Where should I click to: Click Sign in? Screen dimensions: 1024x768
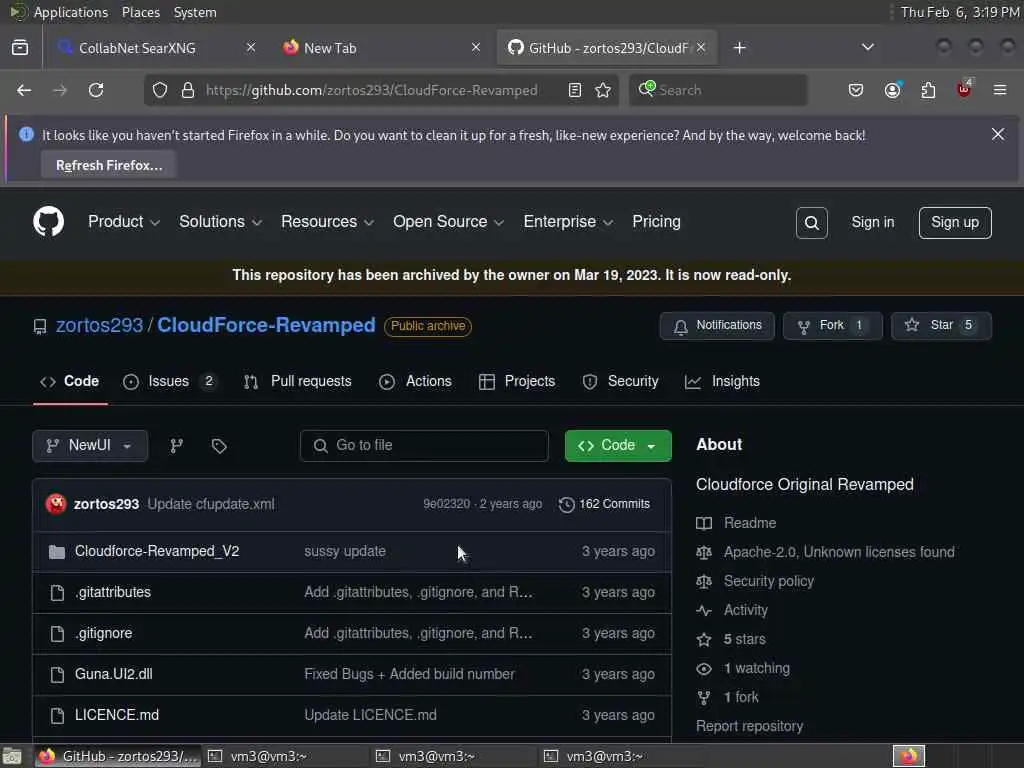[872, 222]
